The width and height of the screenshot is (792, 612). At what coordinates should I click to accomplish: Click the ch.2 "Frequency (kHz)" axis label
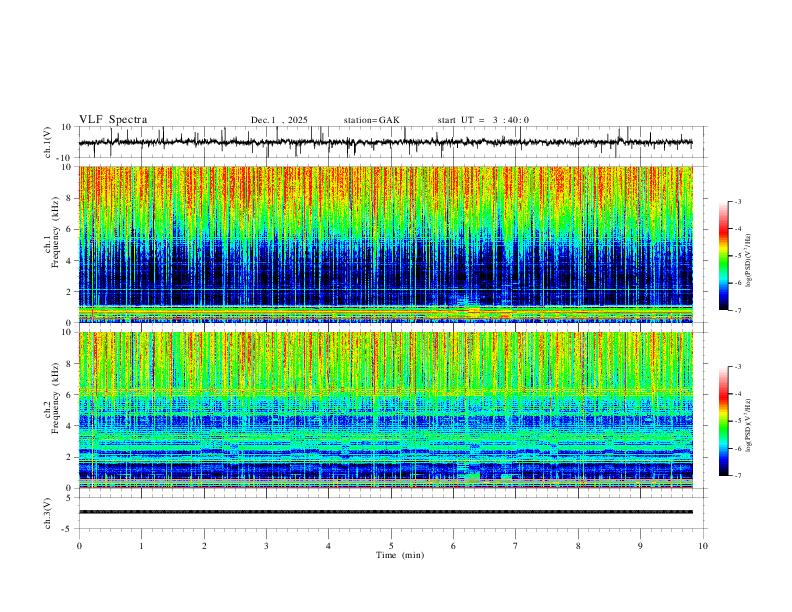(x=56, y=398)
